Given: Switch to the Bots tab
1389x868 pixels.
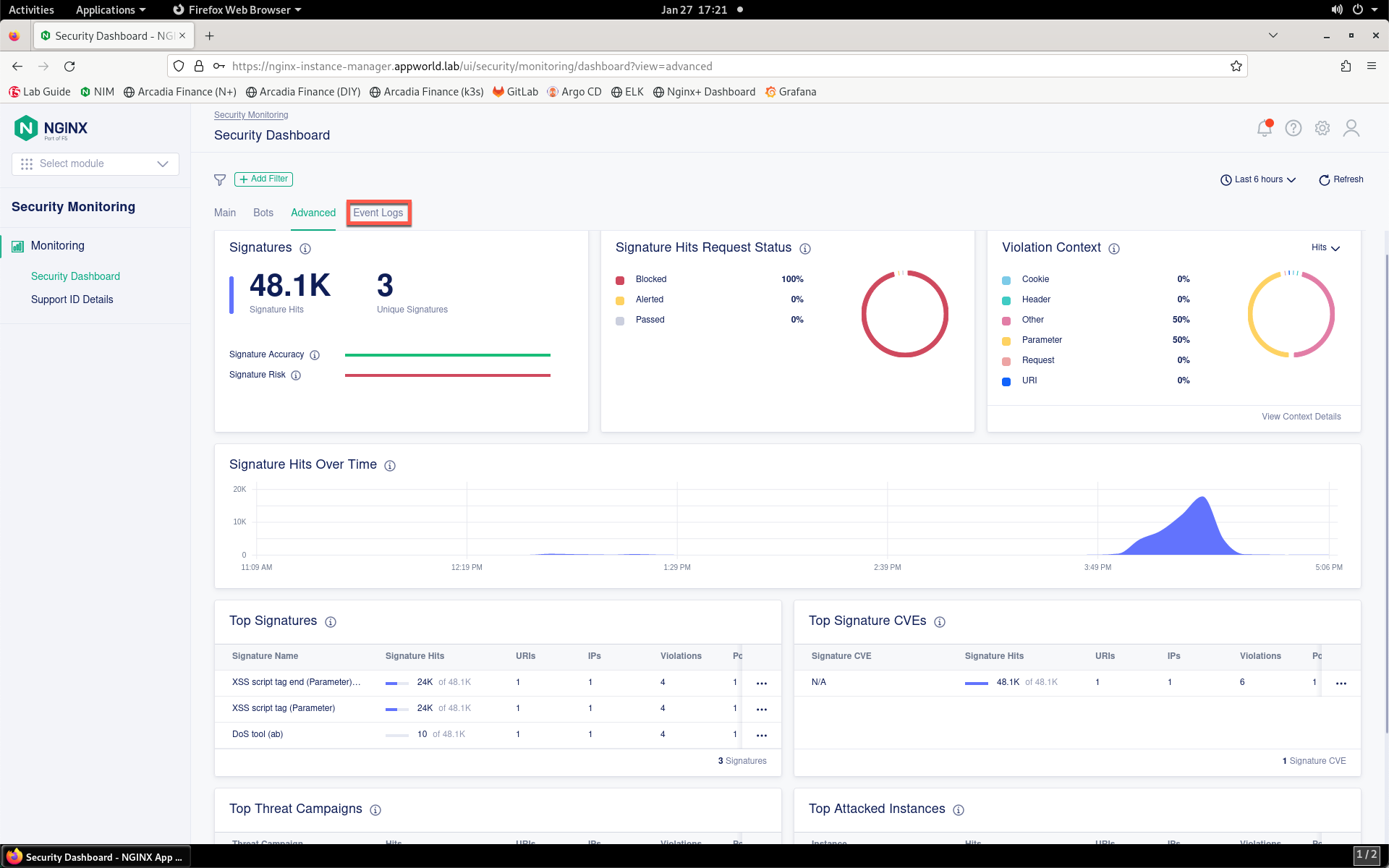Looking at the screenshot, I should pyautogui.click(x=263, y=213).
